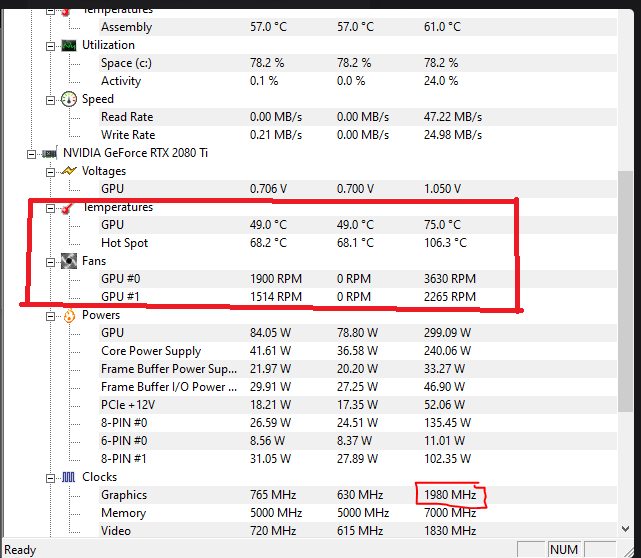Click the vertical scrollbar thumb
The height and width of the screenshot is (558, 641).
pyautogui.click(x=625, y=291)
